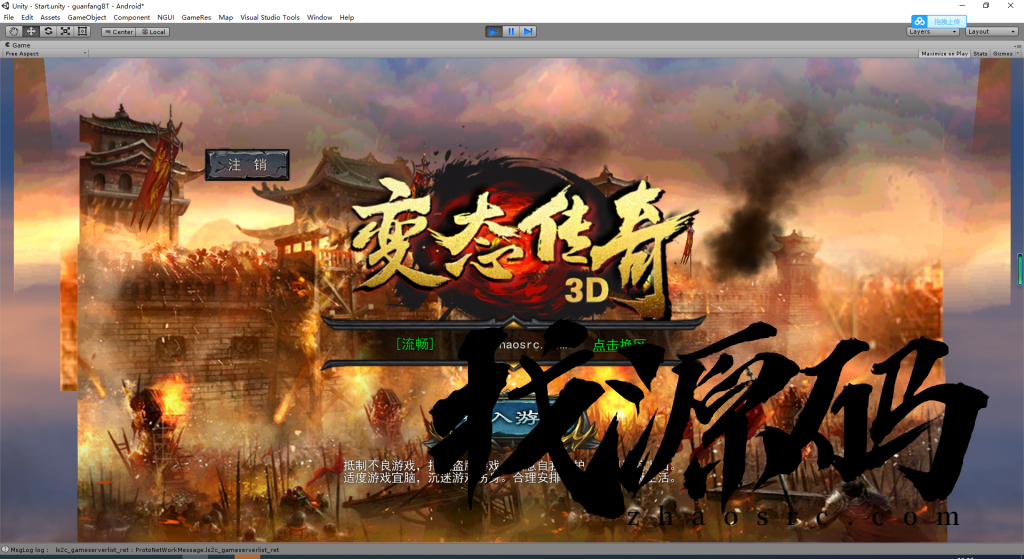Select the Hand tool in toolbar
Viewport: 1024px width, 559px height.
(13, 31)
